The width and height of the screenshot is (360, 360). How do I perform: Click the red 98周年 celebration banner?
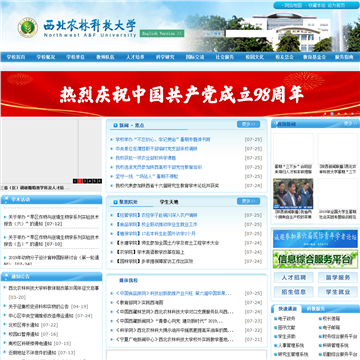[180, 94]
